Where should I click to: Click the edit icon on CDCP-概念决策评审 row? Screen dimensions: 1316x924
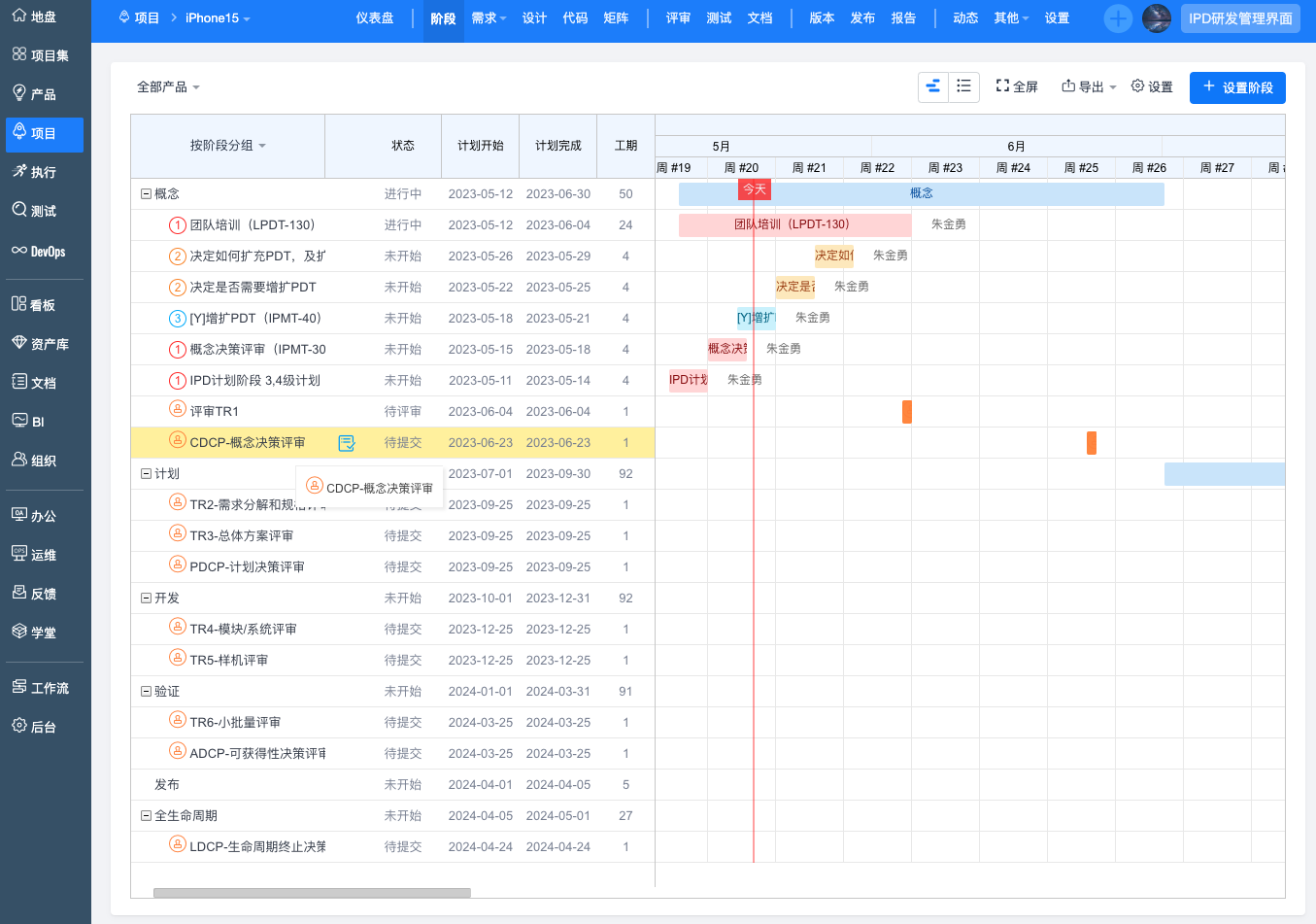coord(346,443)
